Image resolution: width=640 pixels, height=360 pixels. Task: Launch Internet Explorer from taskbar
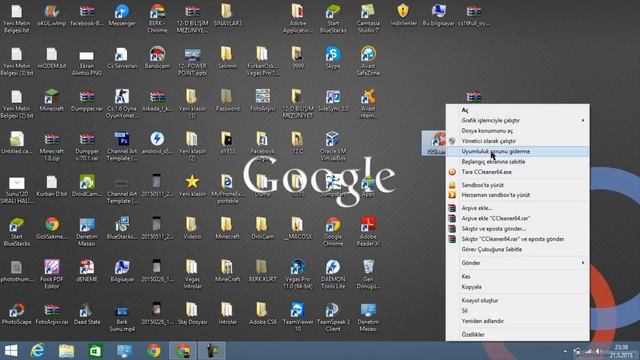[x=38, y=351]
